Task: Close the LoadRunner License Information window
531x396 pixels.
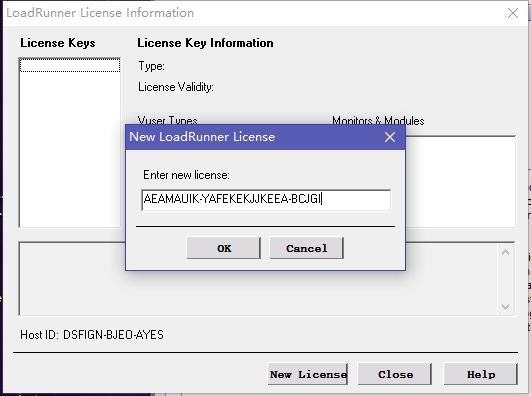Action: (513, 13)
